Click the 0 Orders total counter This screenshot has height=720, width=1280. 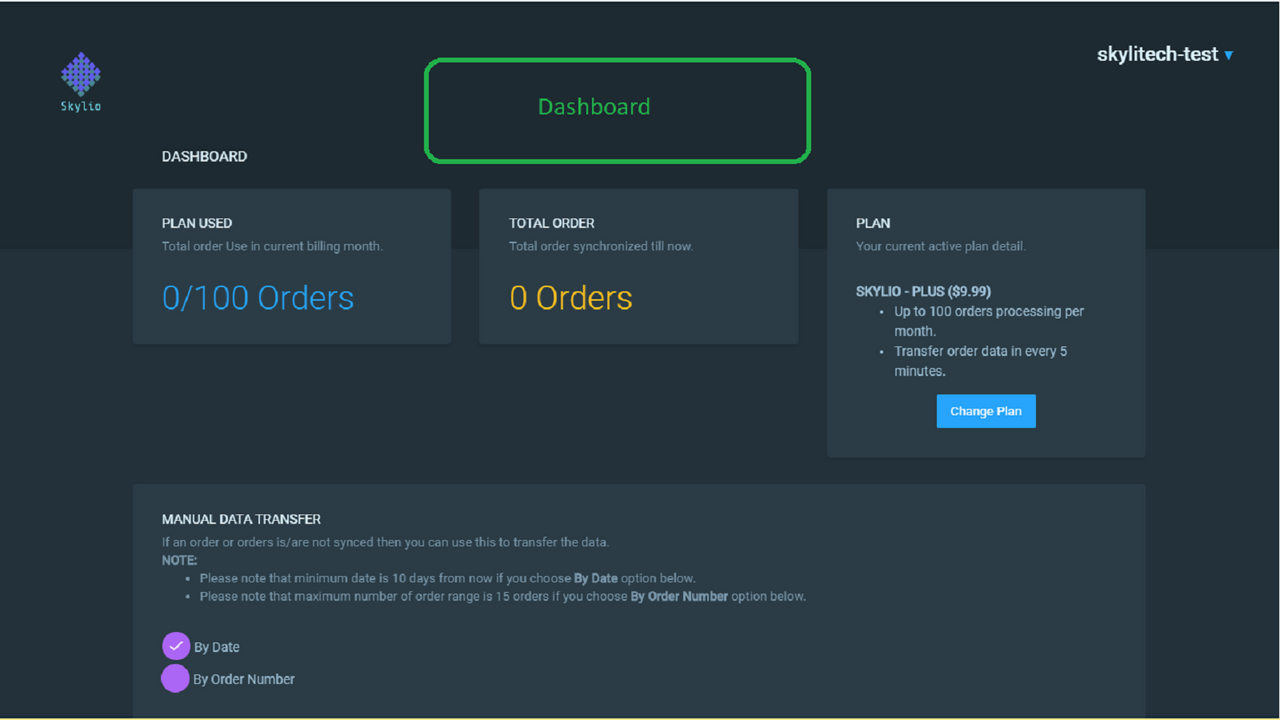click(x=571, y=297)
